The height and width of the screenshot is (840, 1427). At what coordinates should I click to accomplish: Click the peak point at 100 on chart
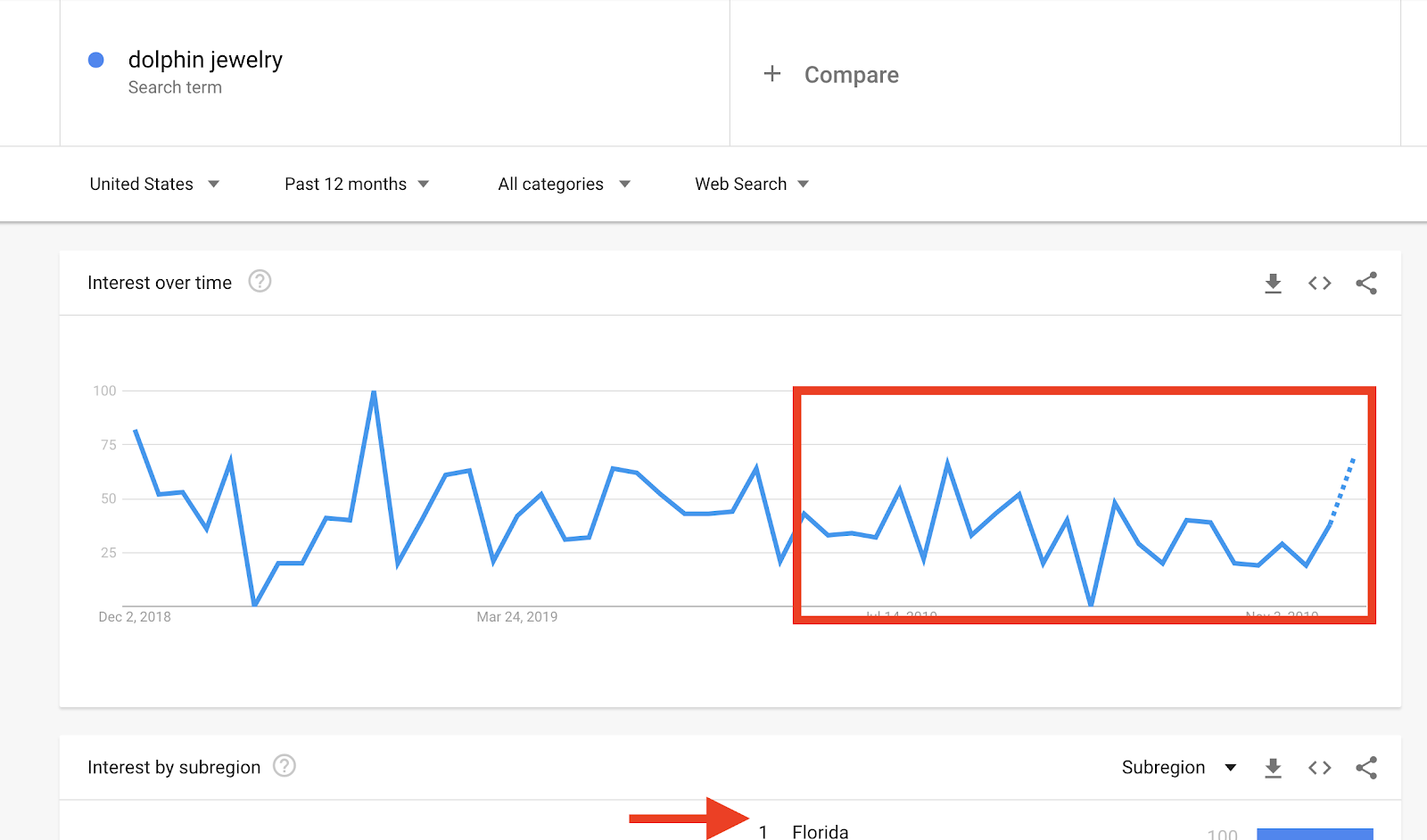pos(374,391)
